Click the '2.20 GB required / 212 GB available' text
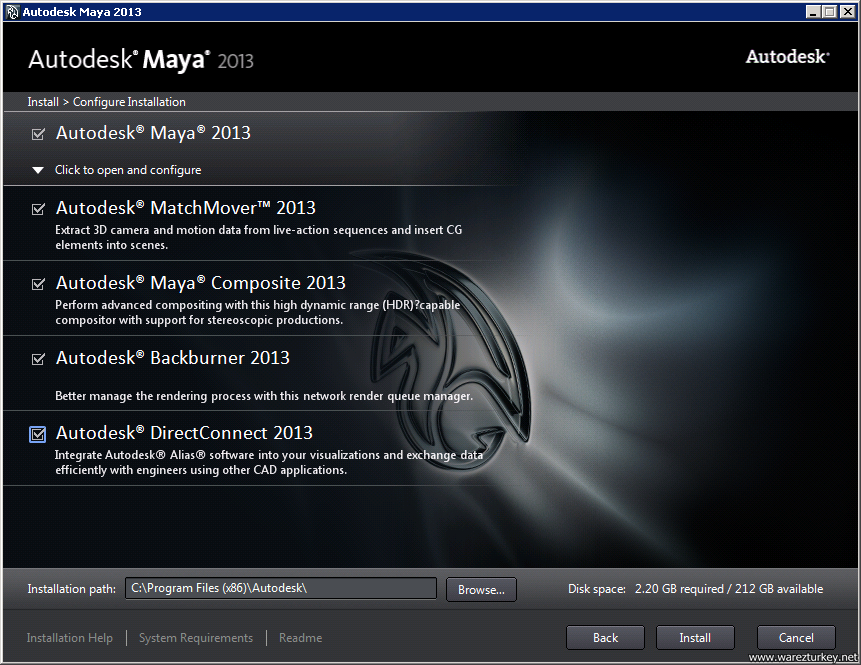Screen dimensions: 861x665 click(729, 589)
